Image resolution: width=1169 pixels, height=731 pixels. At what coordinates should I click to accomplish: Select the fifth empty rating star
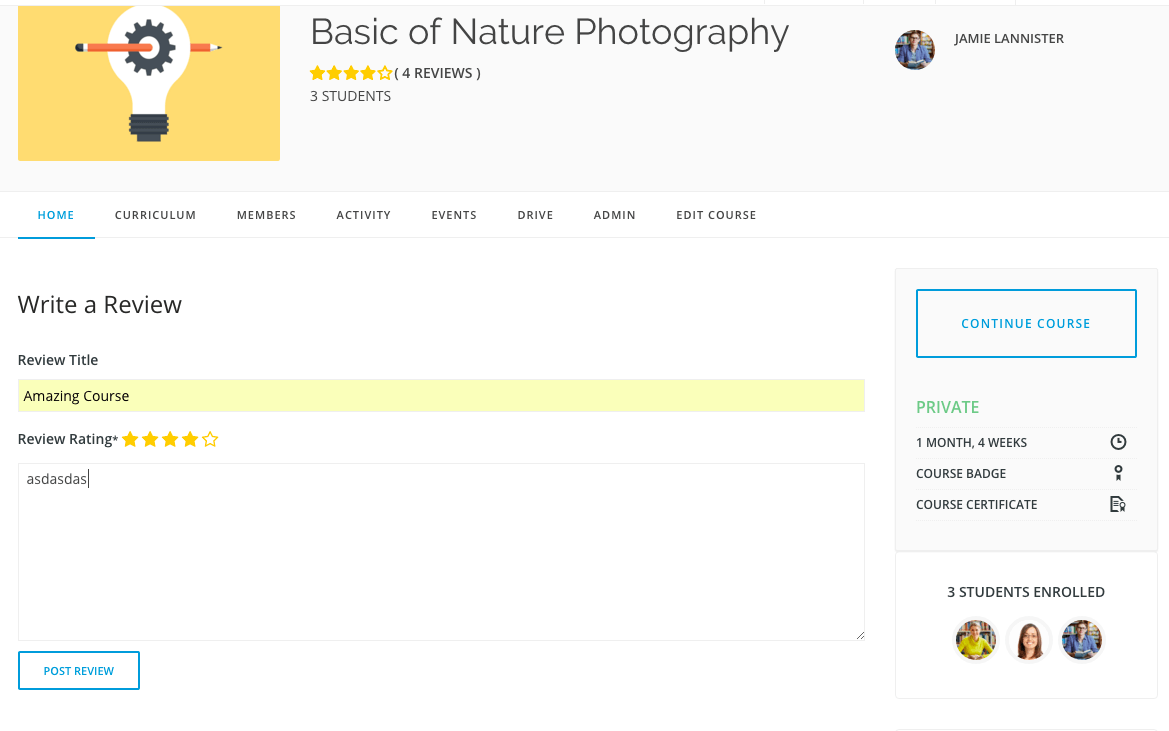point(210,439)
